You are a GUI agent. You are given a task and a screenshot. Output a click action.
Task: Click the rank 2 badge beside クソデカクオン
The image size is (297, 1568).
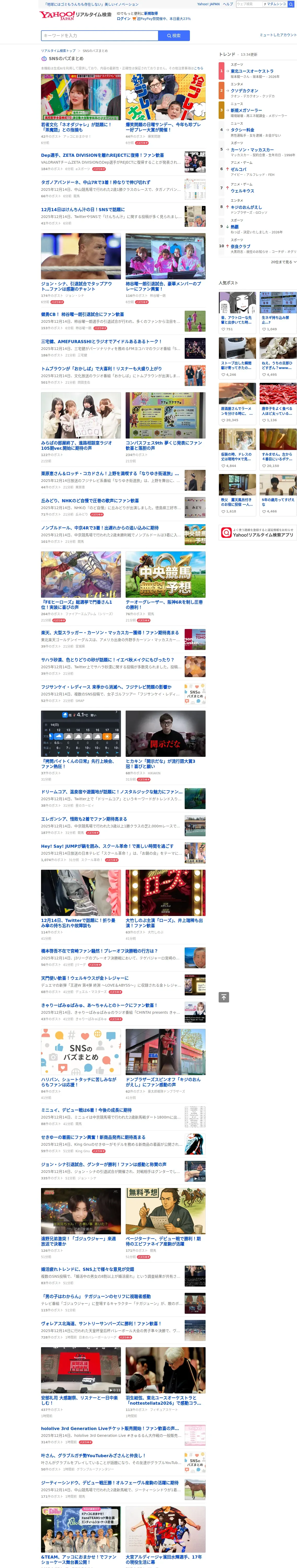click(x=222, y=90)
